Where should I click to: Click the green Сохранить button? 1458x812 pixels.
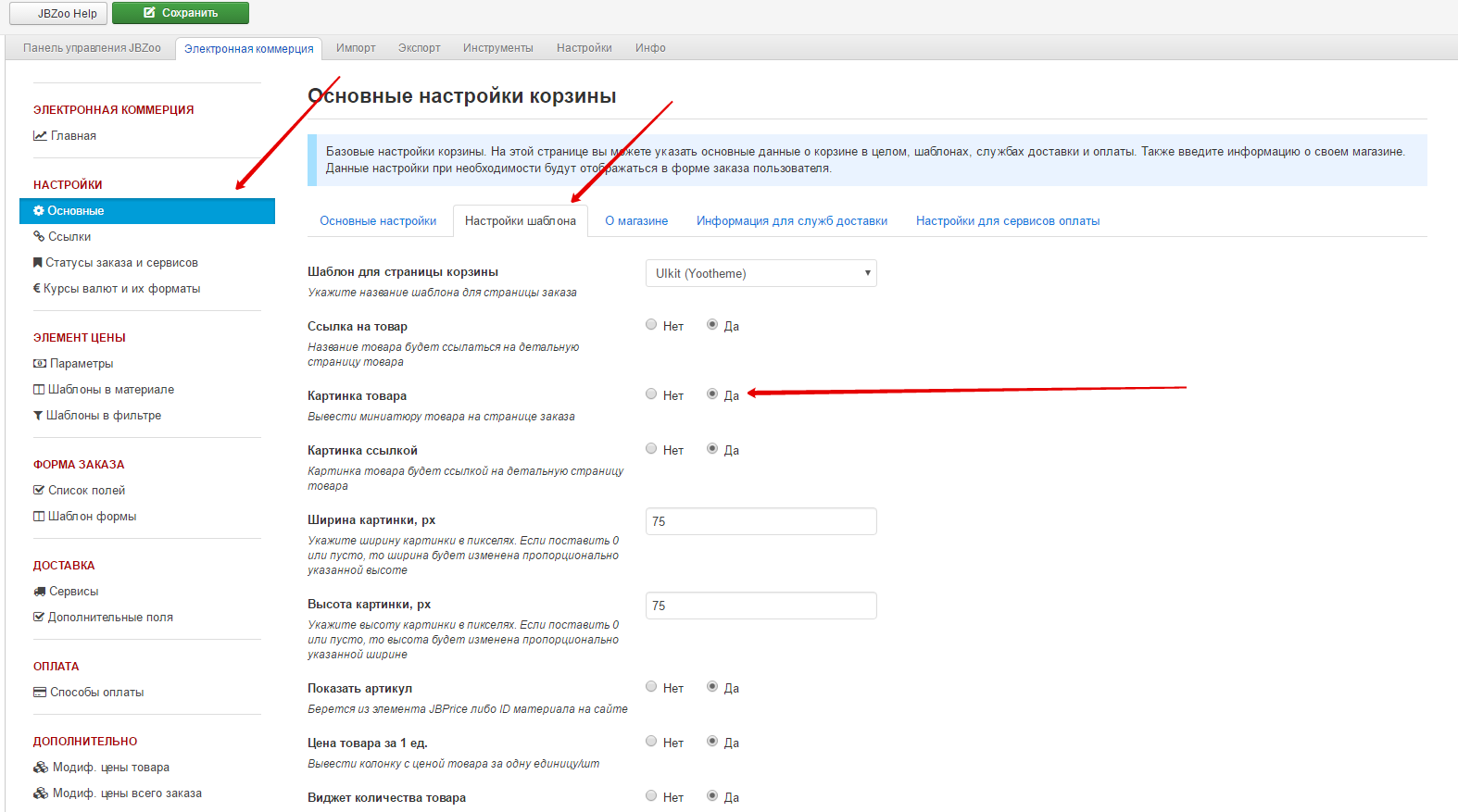coord(181,13)
